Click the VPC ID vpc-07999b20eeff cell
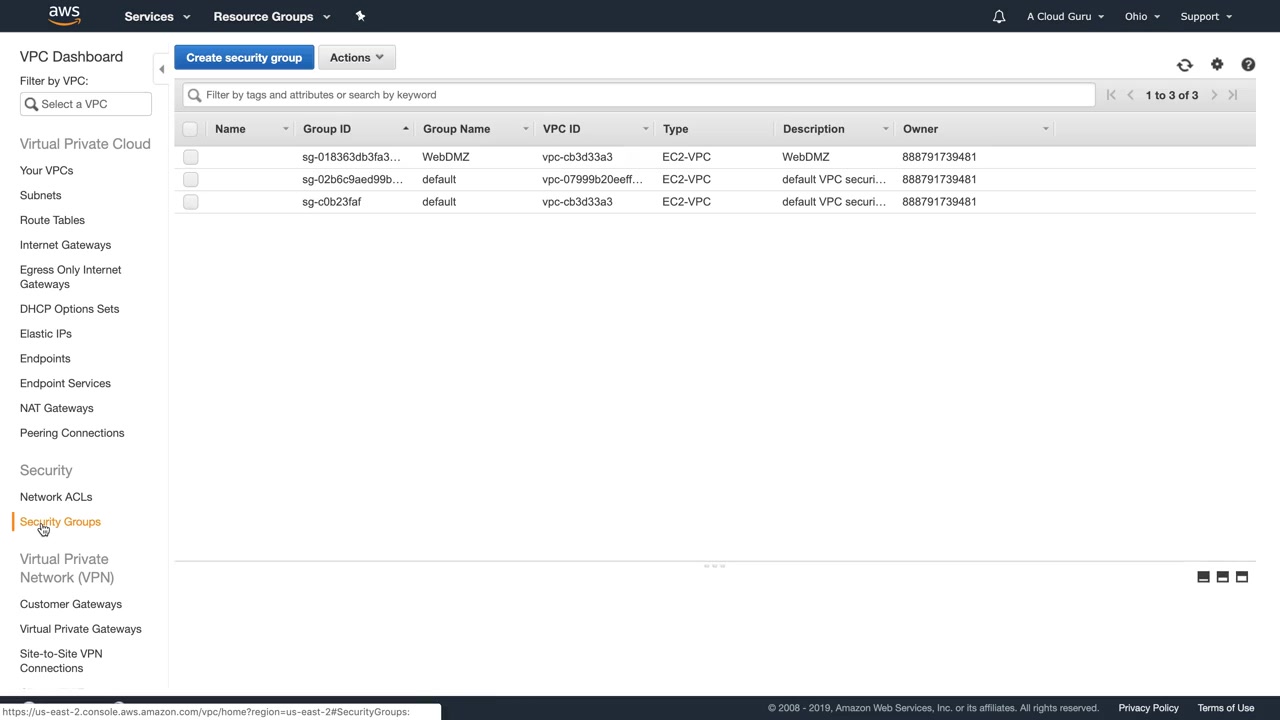 coord(592,179)
